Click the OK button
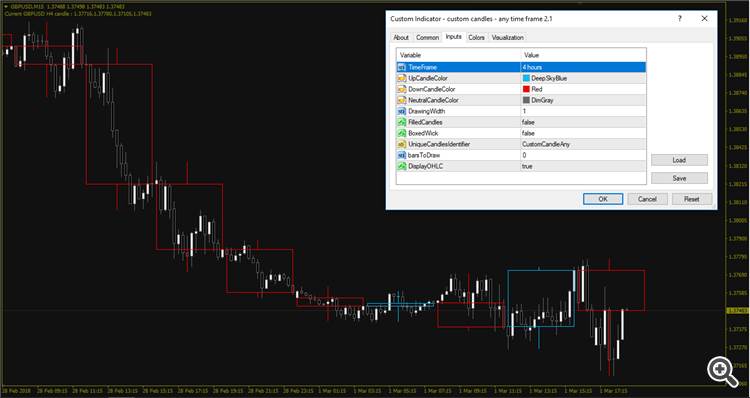This screenshot has height=398, width=750. coord(603,199)
